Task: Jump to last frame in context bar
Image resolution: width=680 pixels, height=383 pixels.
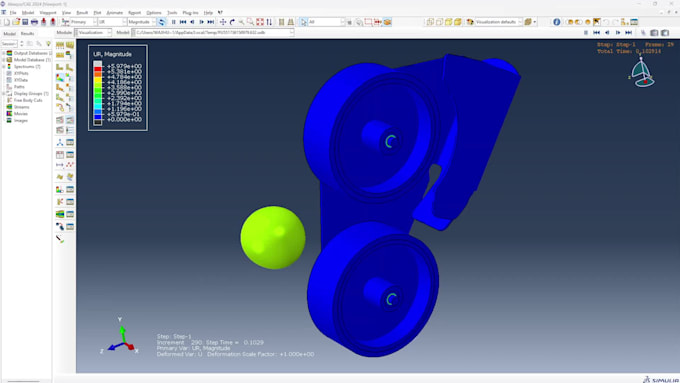Action: click(628, 33)
